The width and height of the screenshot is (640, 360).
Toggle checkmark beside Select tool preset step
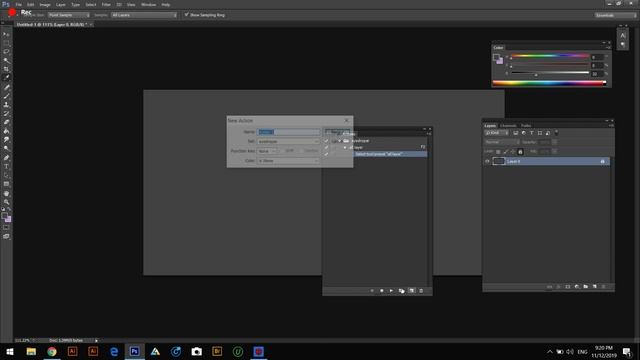click(326, 154)
